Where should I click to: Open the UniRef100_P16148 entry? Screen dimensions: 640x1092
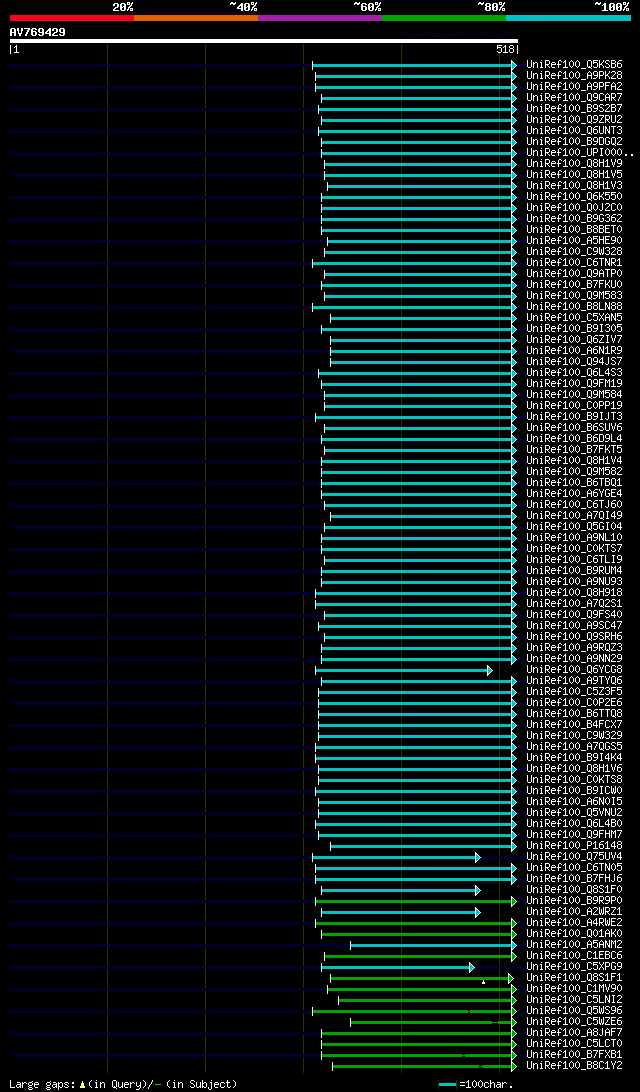[x=575, y=845]
